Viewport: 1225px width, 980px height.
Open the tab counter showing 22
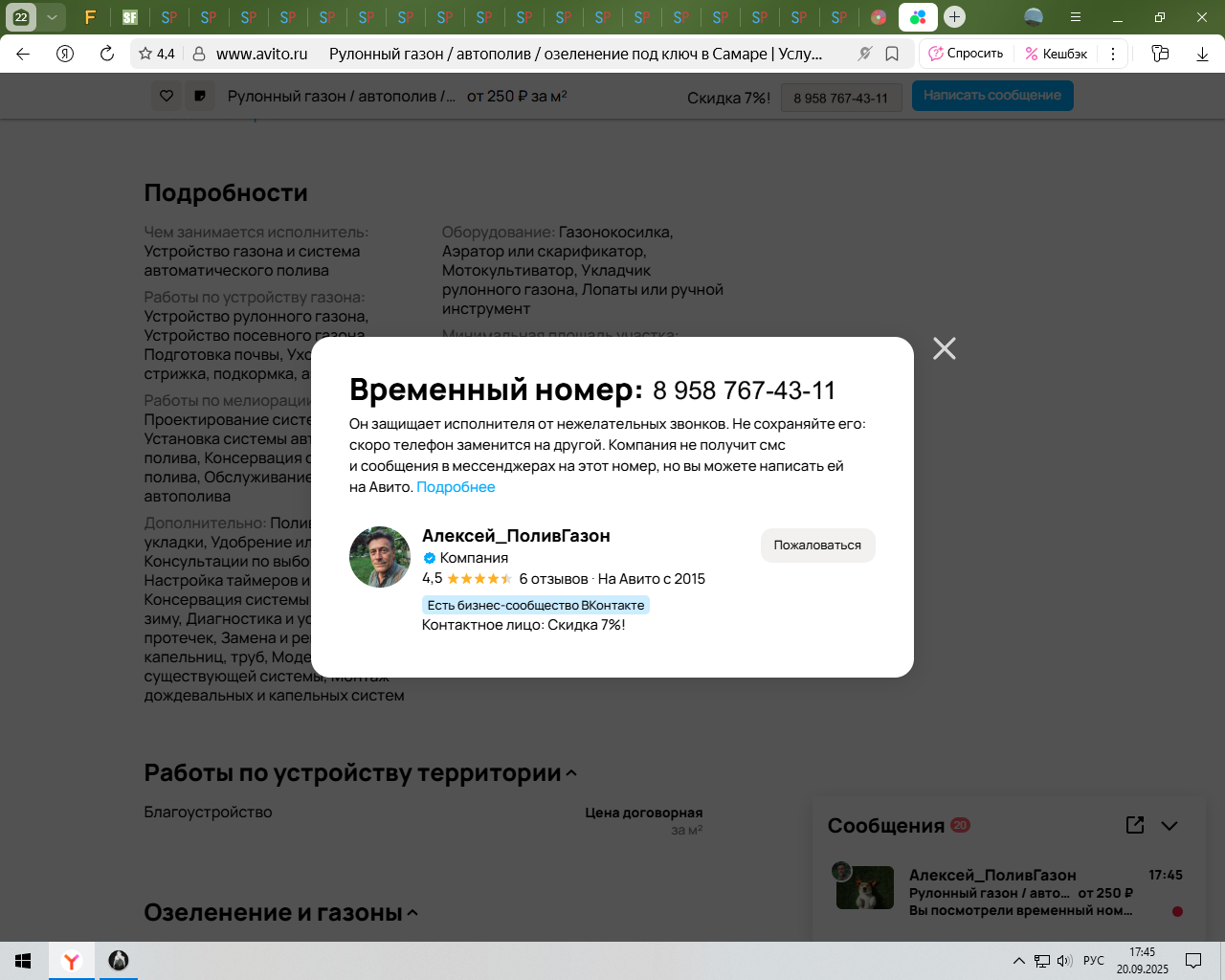tap(21, 17)
